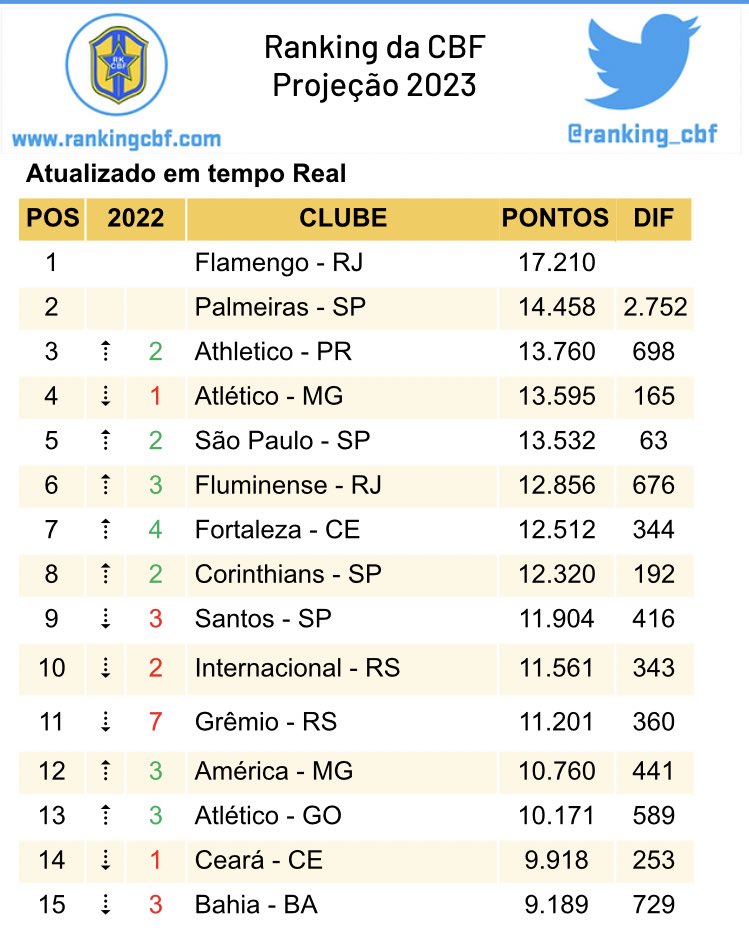Image resolution: width=749 pixels, height=935 pixels.
Task: Click the RK CBF shield logo
Action: [115, 66]
